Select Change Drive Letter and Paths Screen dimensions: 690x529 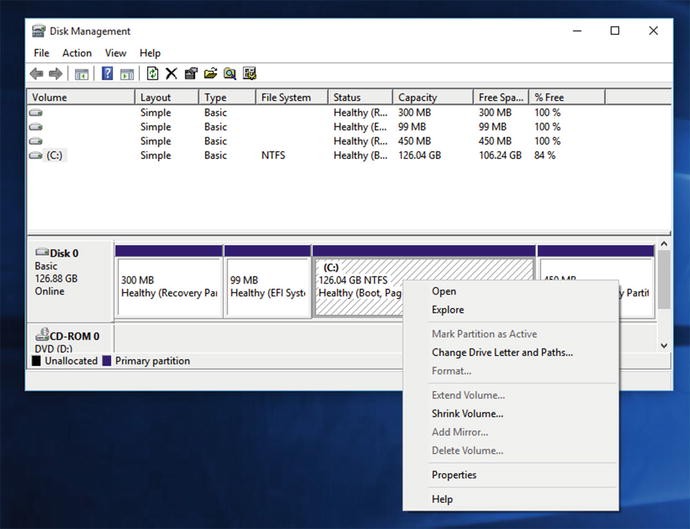(502, 353)
